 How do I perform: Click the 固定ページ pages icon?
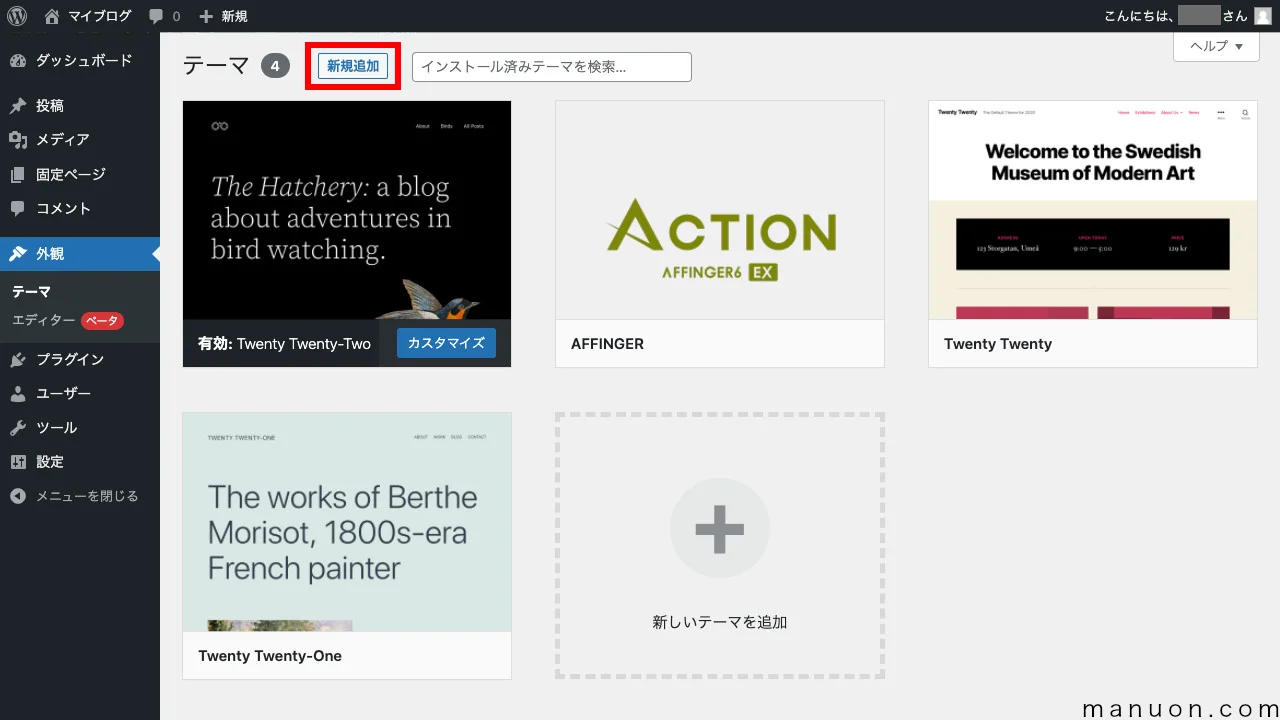tap(18, 175)
